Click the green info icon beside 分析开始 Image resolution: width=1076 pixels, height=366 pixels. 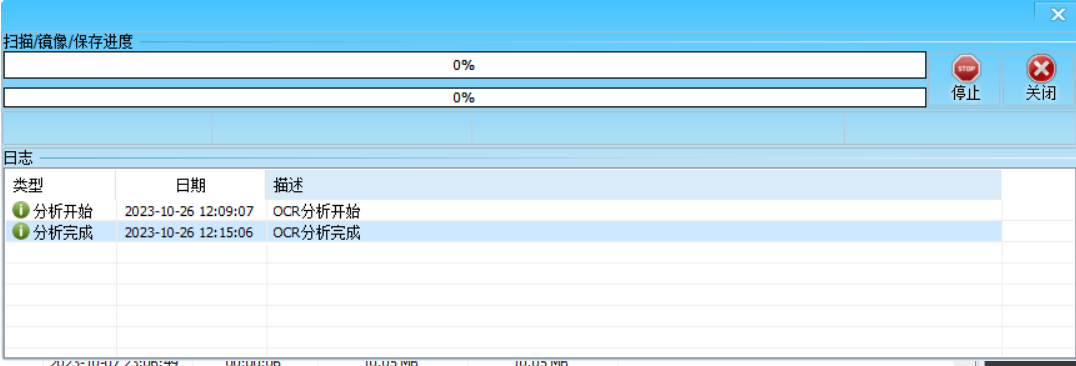click(x=21, y=210)
